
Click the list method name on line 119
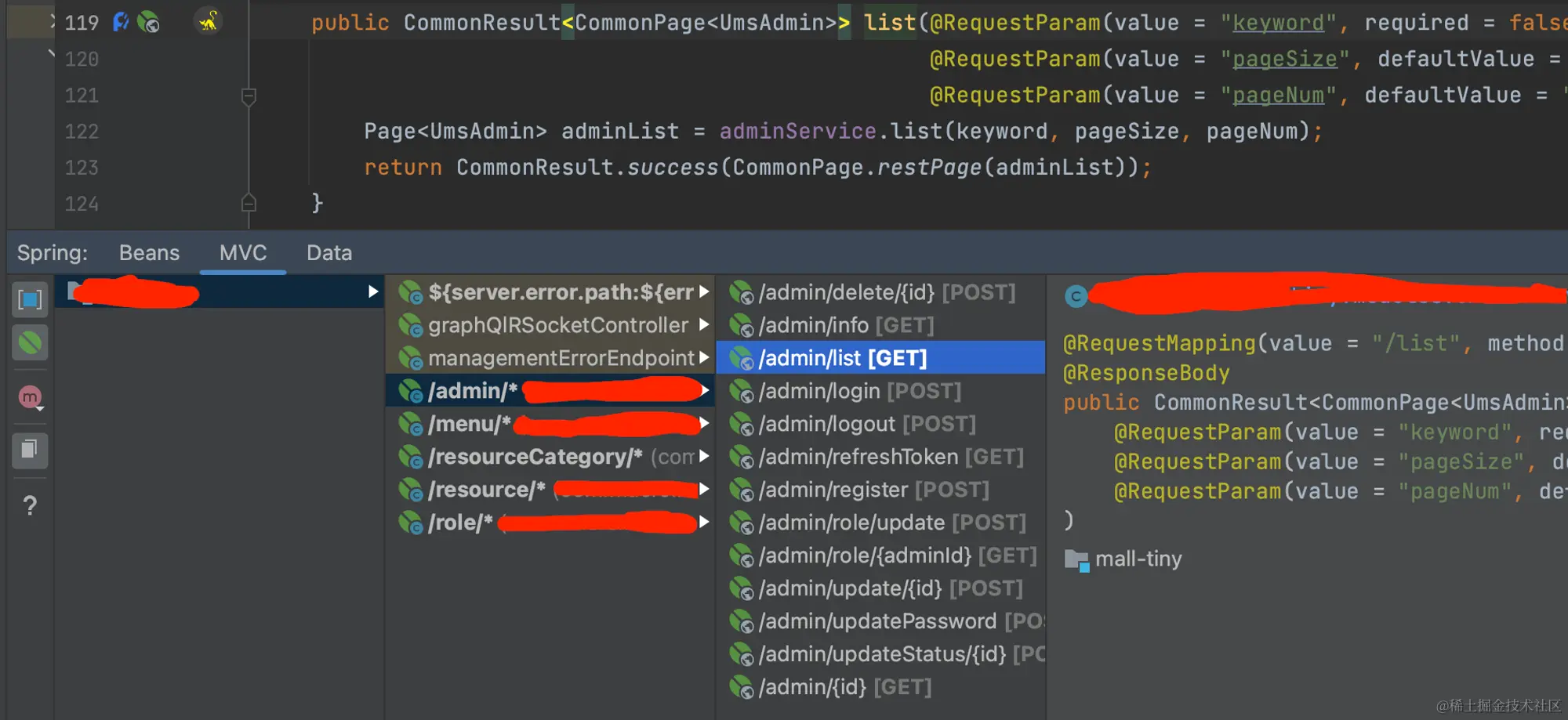click(x=890, y=23)
